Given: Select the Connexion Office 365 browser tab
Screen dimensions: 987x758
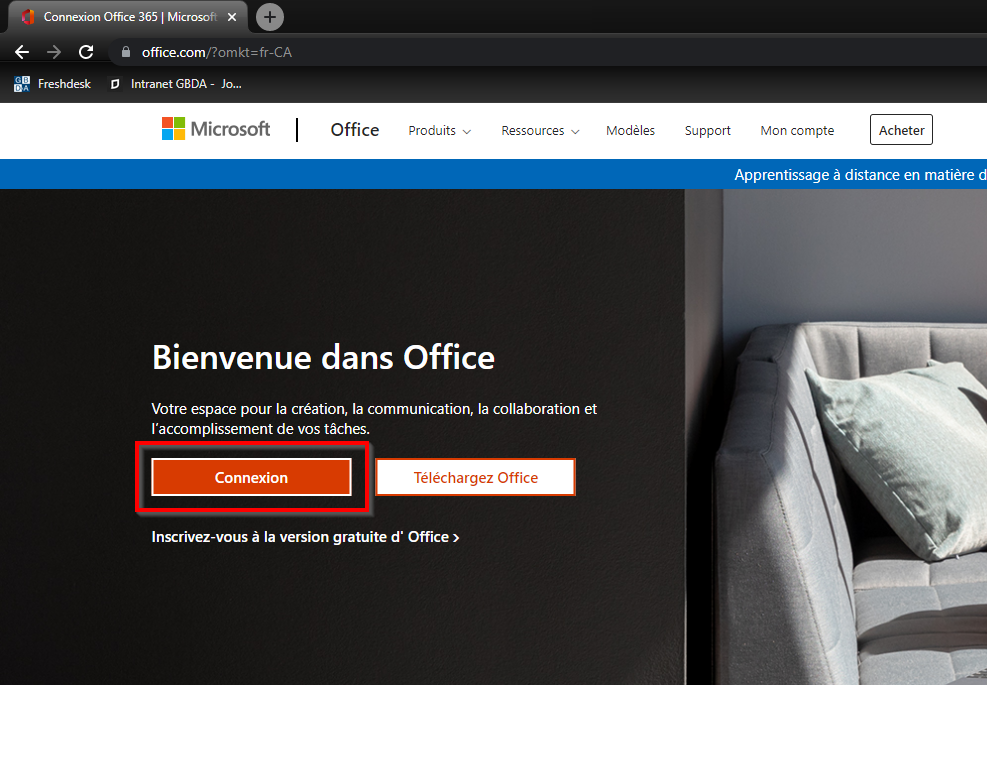Looking at the screenshot, I should pos(128,17).
